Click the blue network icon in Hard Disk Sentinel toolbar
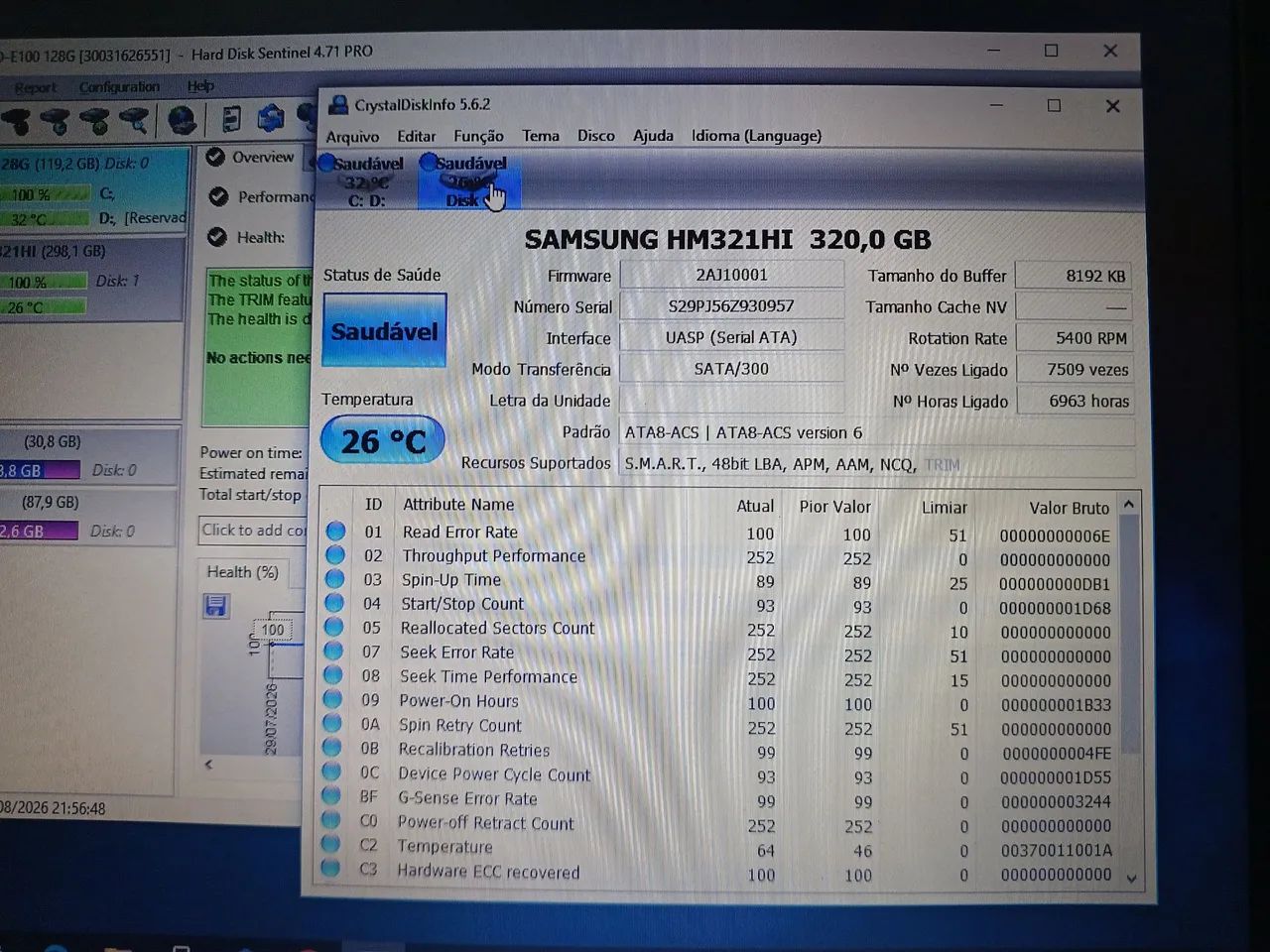This screenshot has height=952, width=1270. click(x=271, y=118)
